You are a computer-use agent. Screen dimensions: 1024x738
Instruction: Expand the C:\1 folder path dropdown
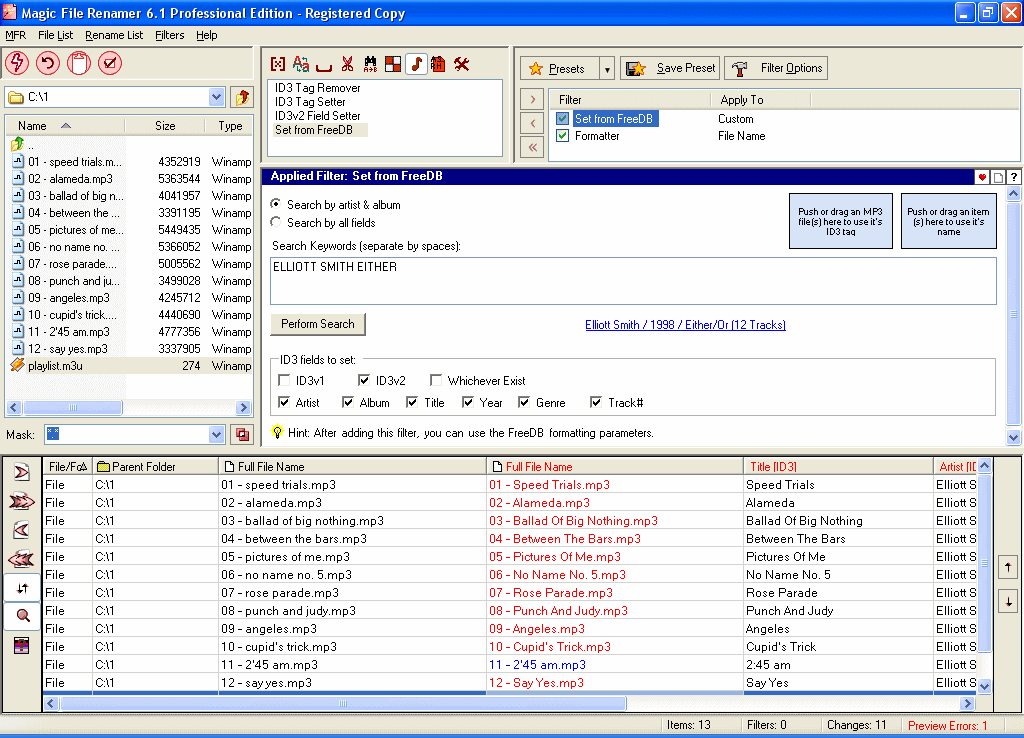coord(217,97)
